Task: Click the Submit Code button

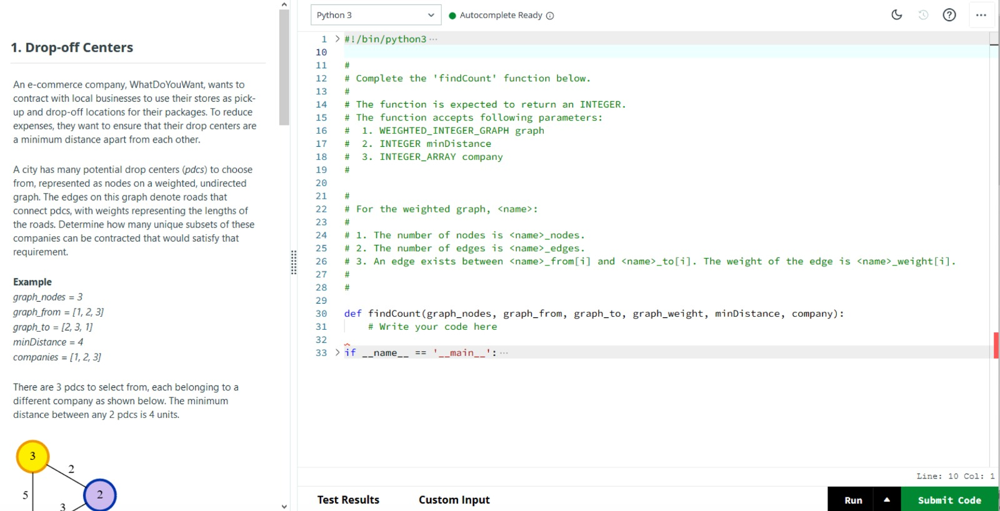Action: tap(949, 500)
